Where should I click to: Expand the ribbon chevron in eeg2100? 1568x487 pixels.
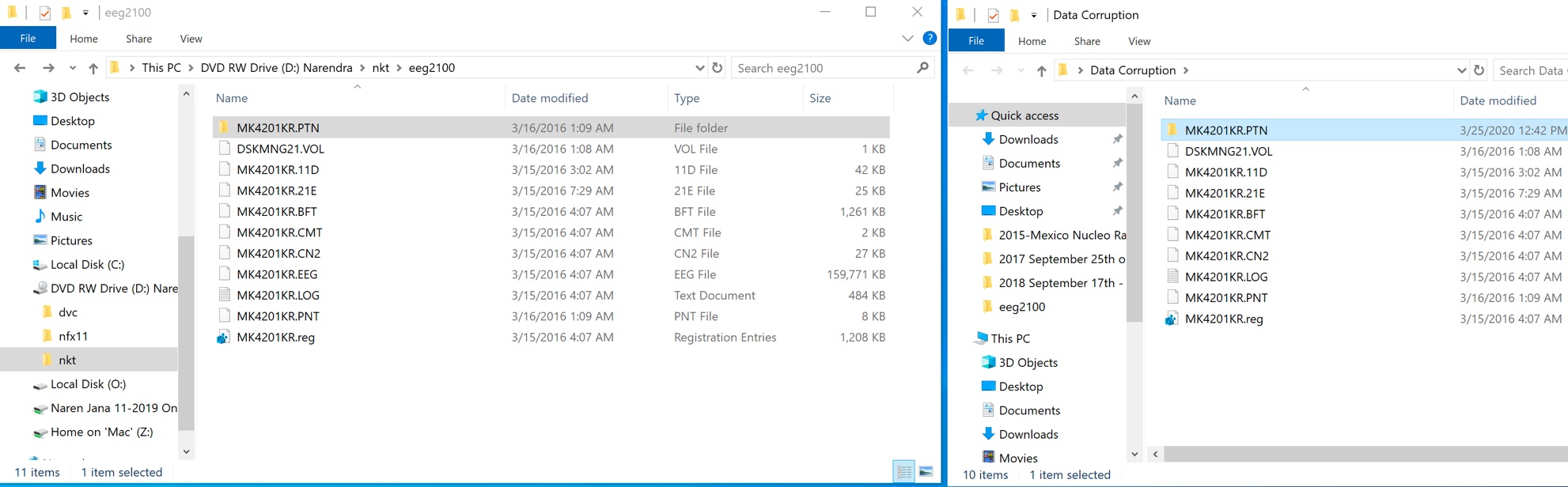907,38
